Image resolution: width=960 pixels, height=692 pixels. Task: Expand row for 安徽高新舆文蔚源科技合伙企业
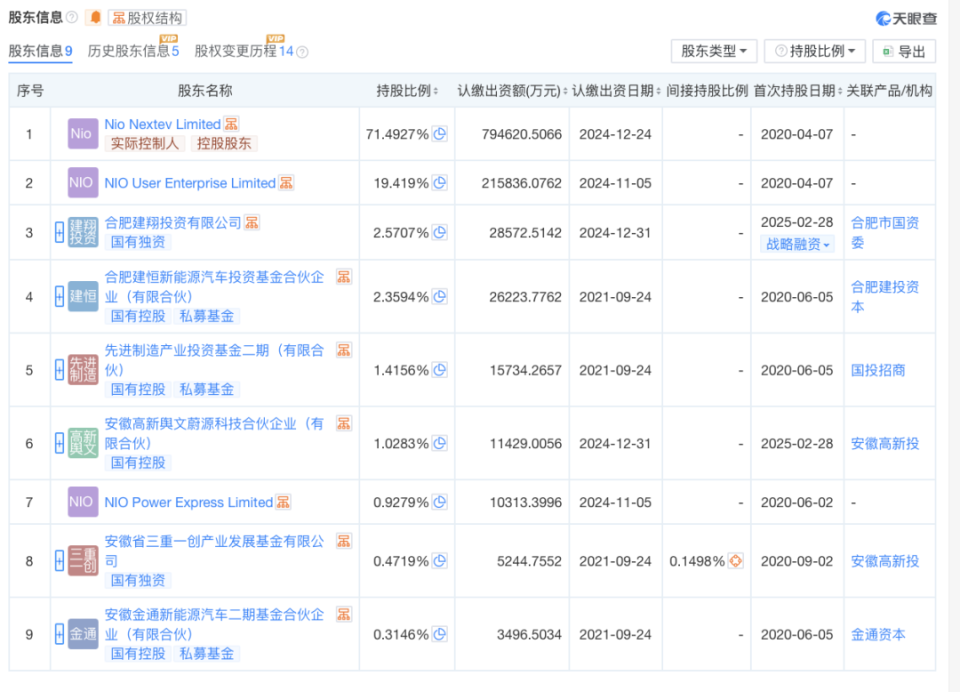click(59, 443)
